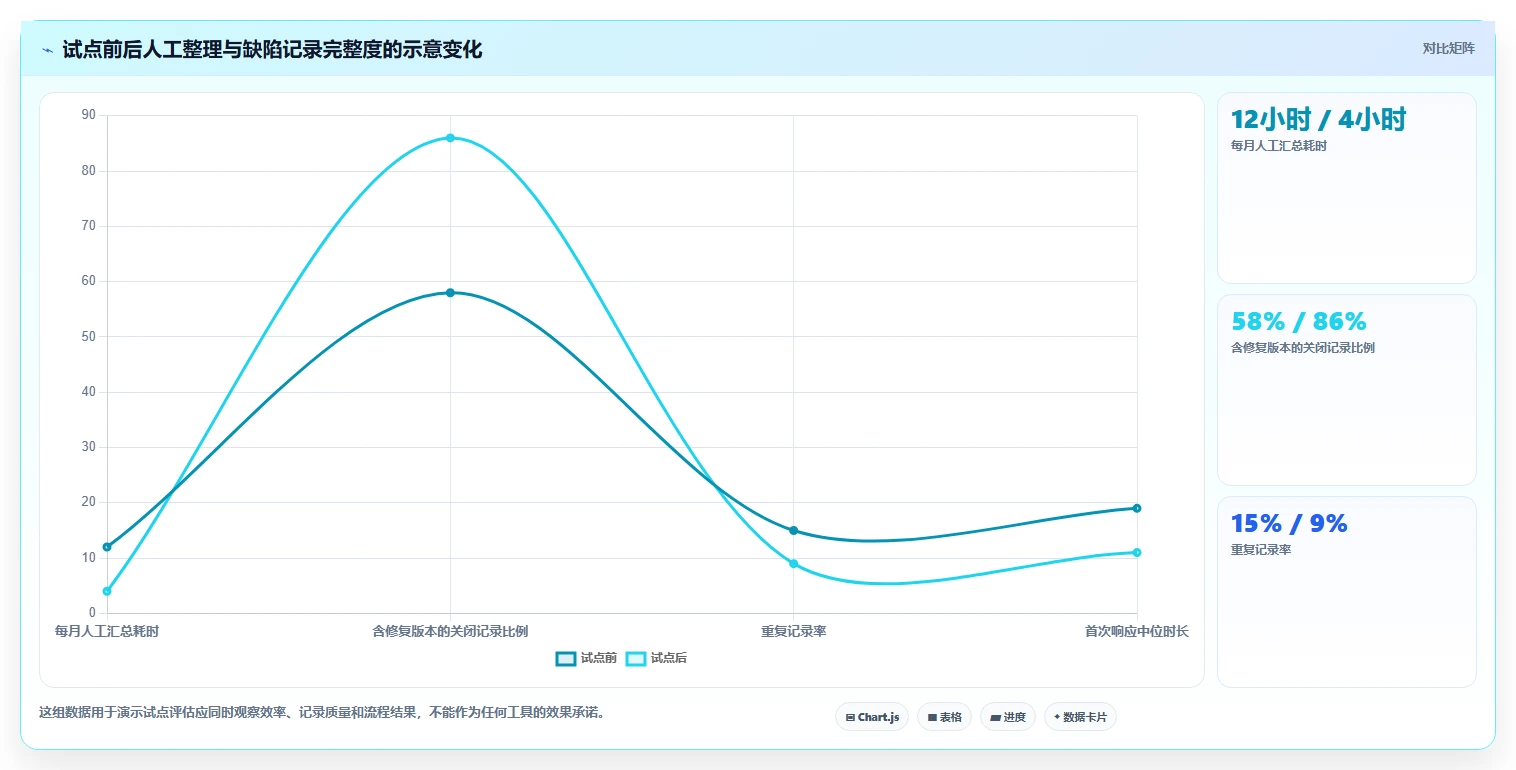Click the 12小时 / 4小时 card value
1516x770 pixels.
click(1318, 119)
